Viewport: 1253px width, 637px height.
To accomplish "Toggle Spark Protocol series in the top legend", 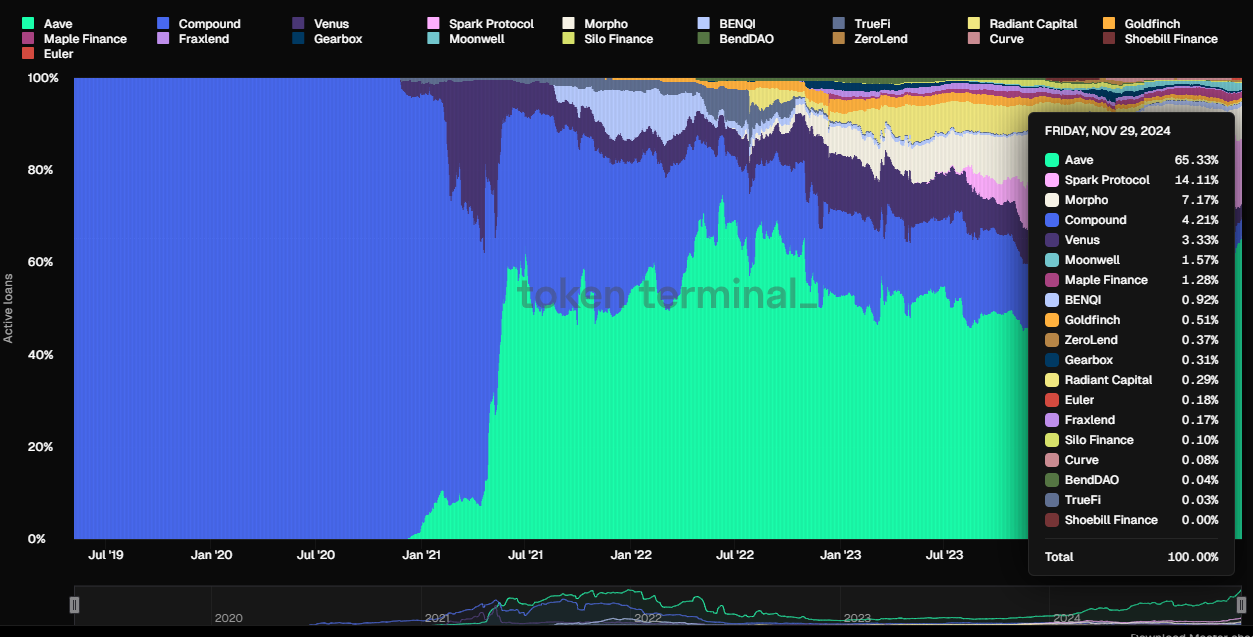I will click(480, 23).
